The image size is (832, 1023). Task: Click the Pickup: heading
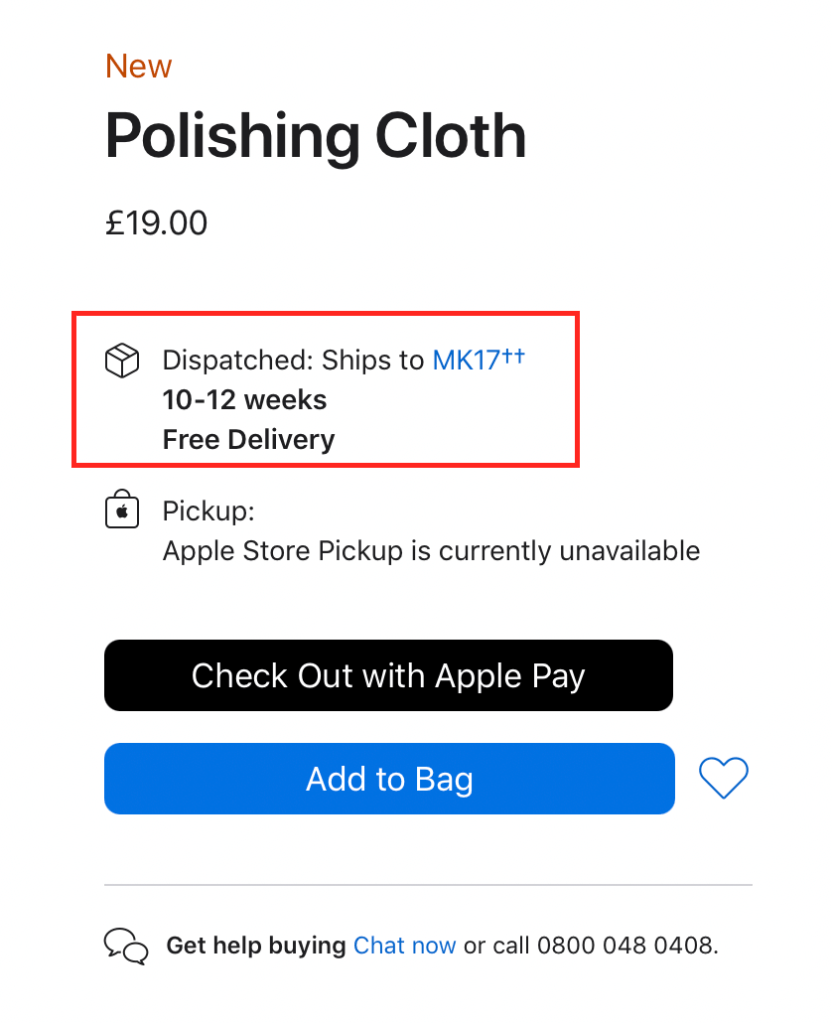(x=208, y=511)
